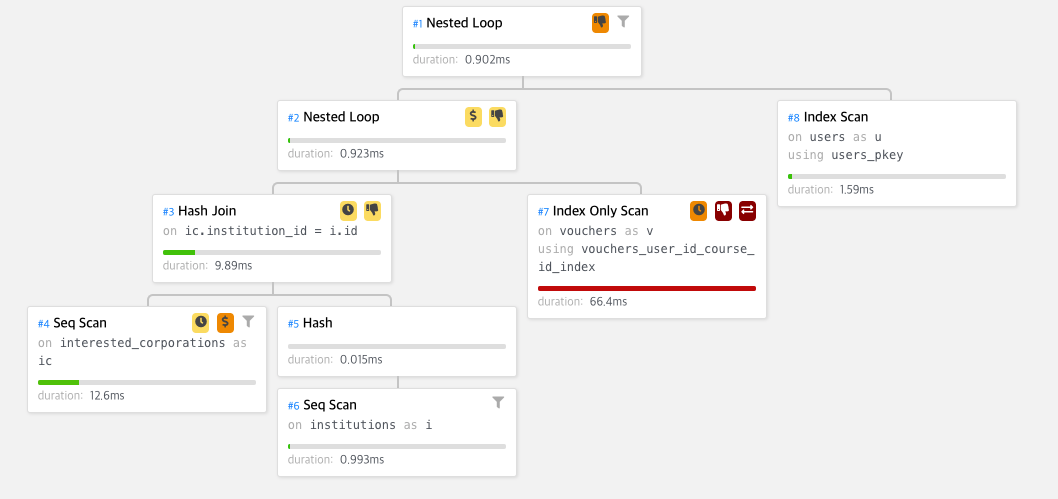This screenshot has width=1058, height=499.
Task: Click the orange clock badge on Index Only Scan
Action: [698, 210]
